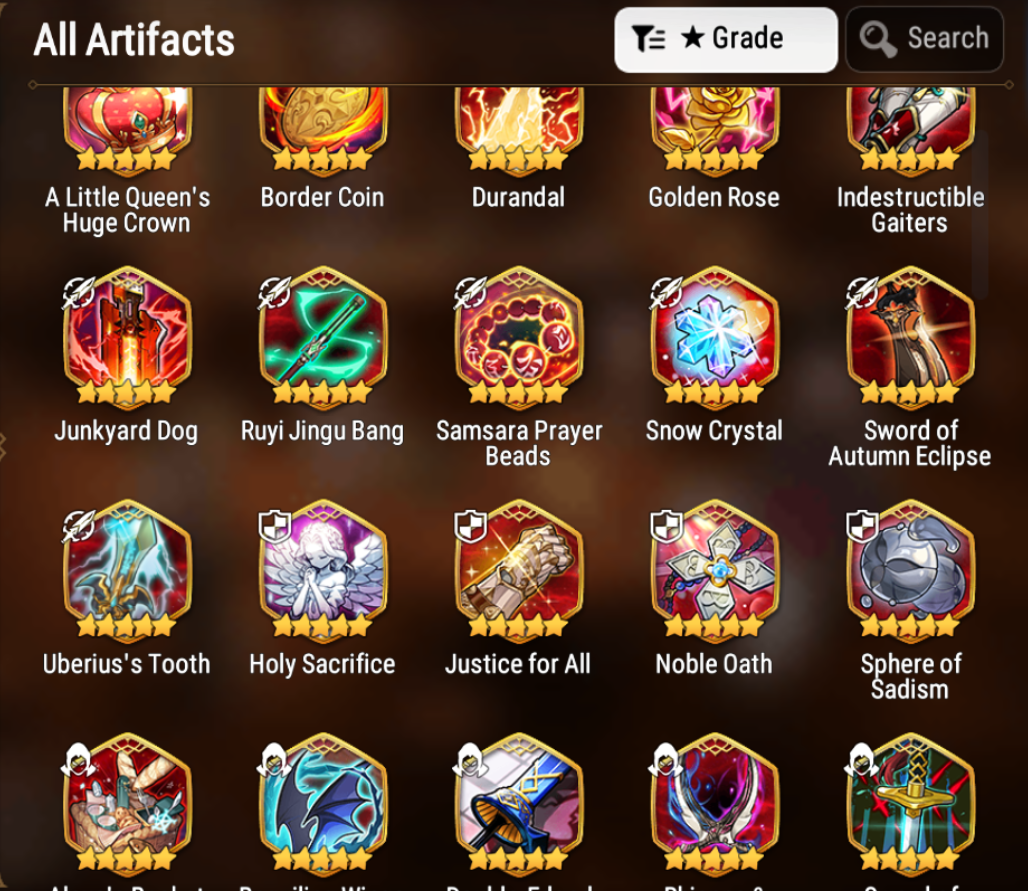Choose the Indestructible Gaiters artifact
The width and height of the screenshot is (1028, 891).
point(911,130)
